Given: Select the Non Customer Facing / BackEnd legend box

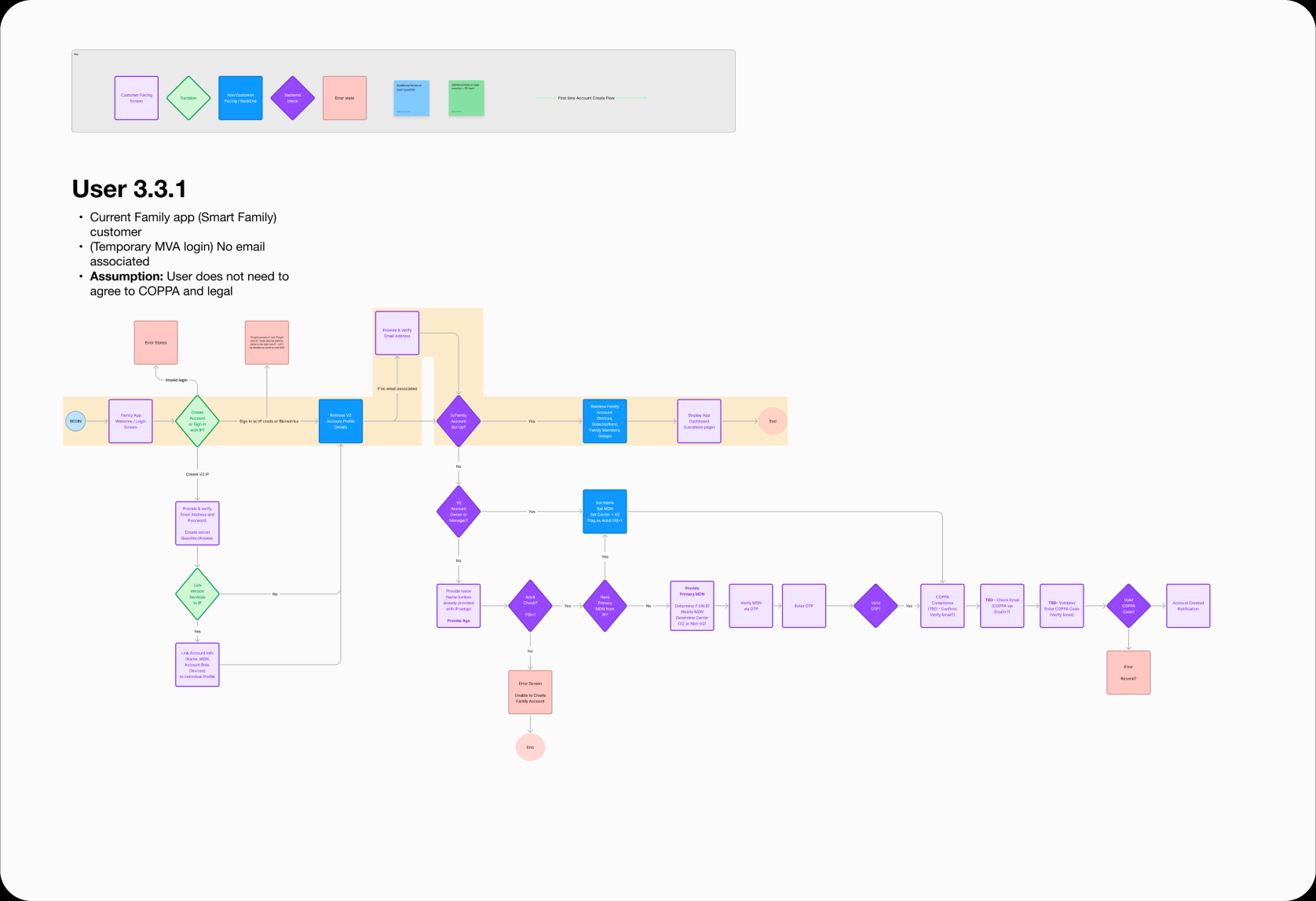Looking at the screenshot, I should 240,98.
